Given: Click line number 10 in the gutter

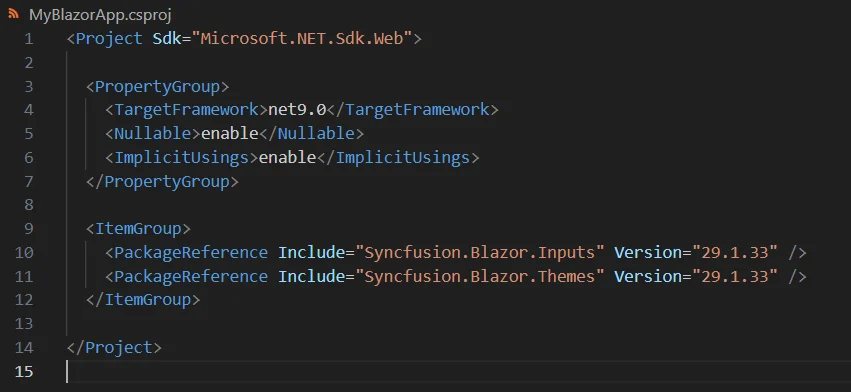Looking at the screenshot, I should tap(24, 252).
